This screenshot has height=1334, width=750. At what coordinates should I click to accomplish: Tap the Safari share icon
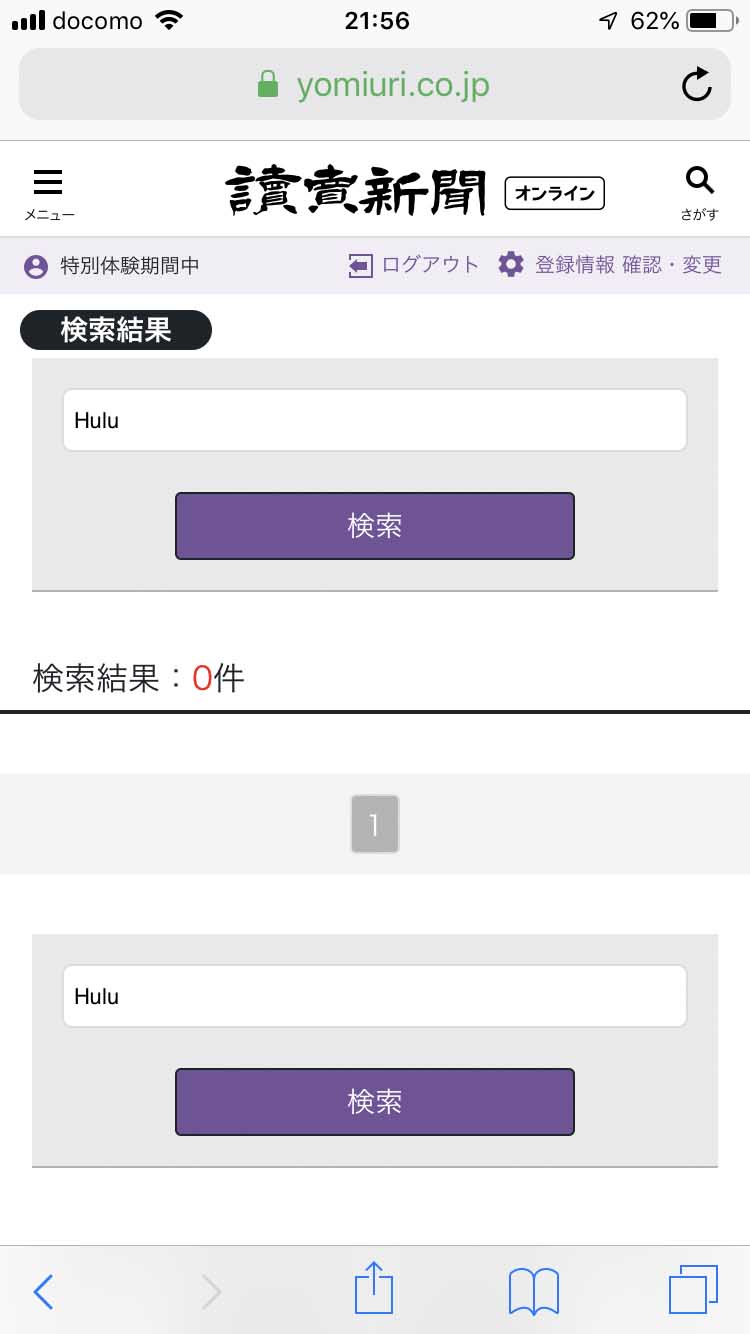(x=373, y=1288)
